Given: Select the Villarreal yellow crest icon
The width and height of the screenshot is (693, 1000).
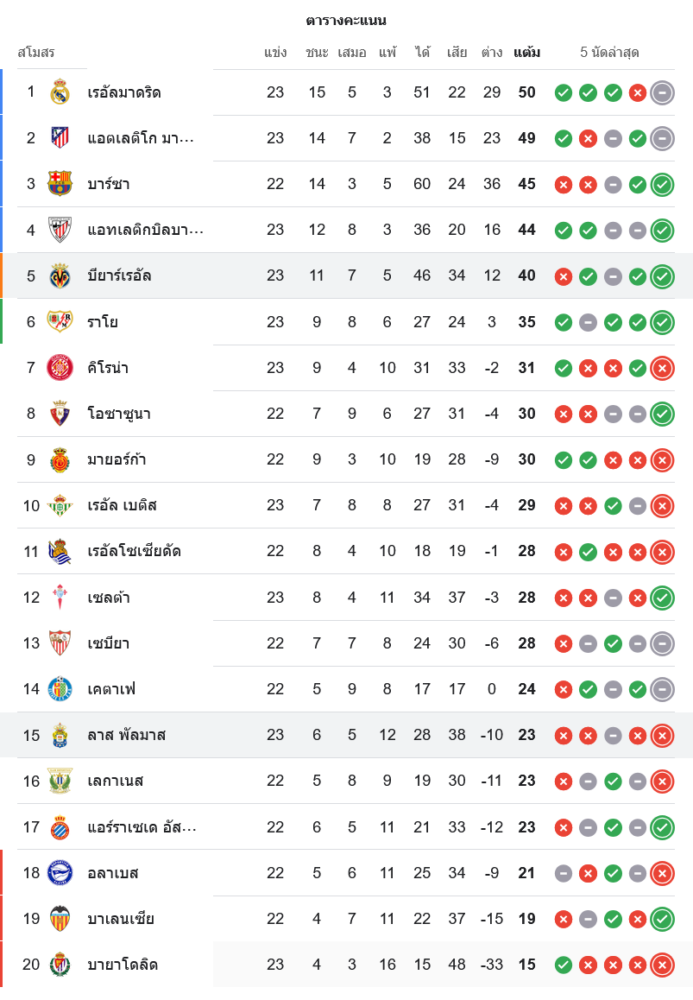Looking at the screenshot, I should coord(60,276).
